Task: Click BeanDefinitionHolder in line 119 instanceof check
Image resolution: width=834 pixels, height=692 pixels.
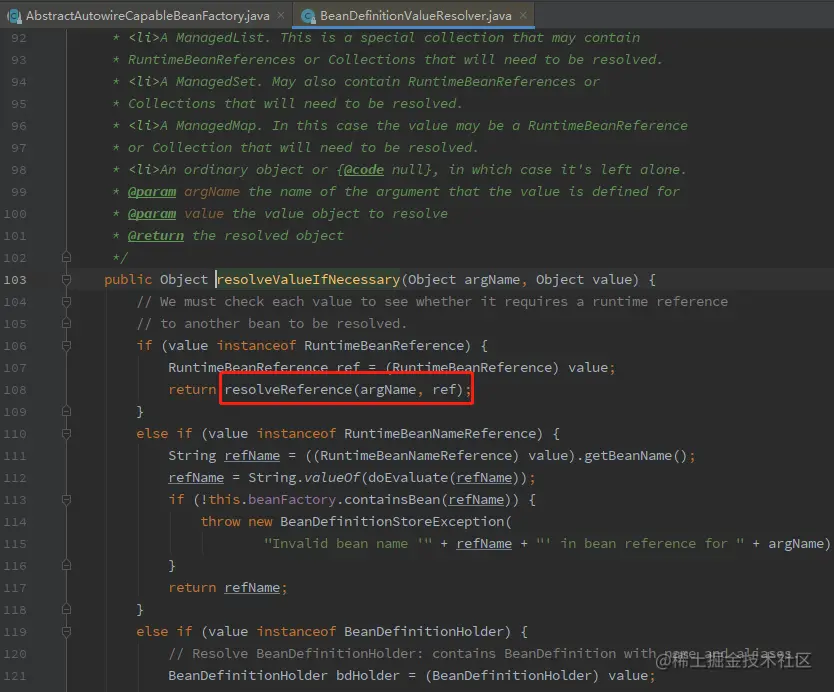Action: click(x=423, y=631)
